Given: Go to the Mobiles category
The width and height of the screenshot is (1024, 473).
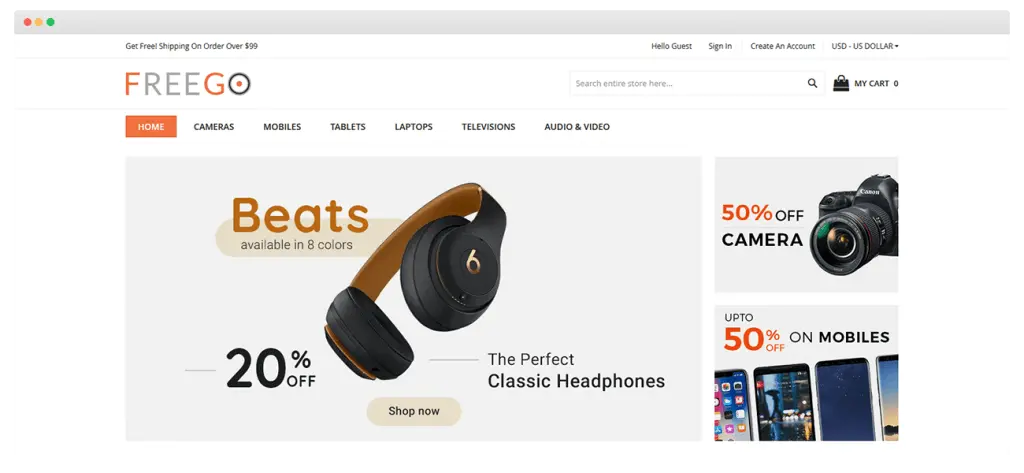Looking at the screenshot, I should point(282,127).
